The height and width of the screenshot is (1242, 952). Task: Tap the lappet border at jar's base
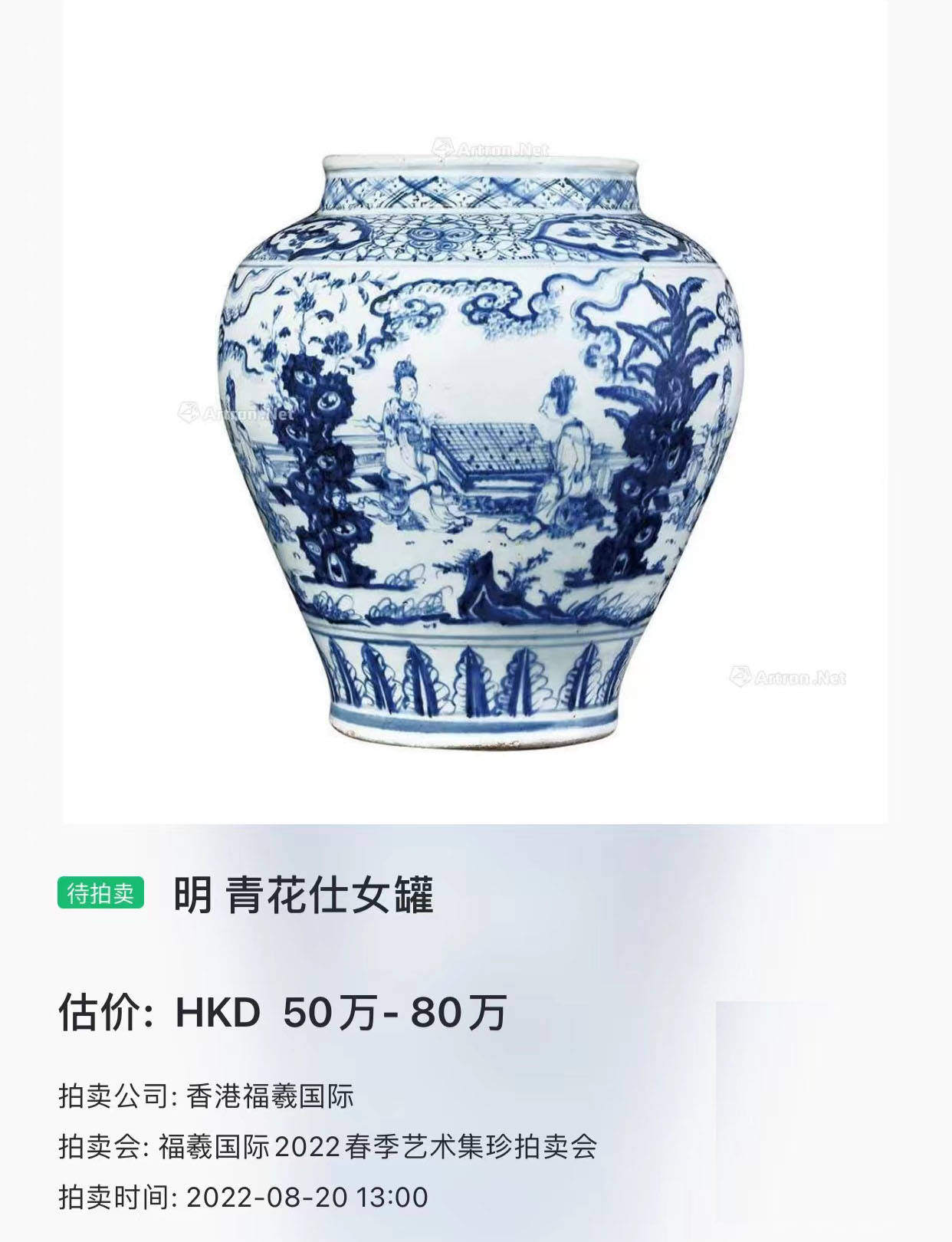click(x=475, y=676)
